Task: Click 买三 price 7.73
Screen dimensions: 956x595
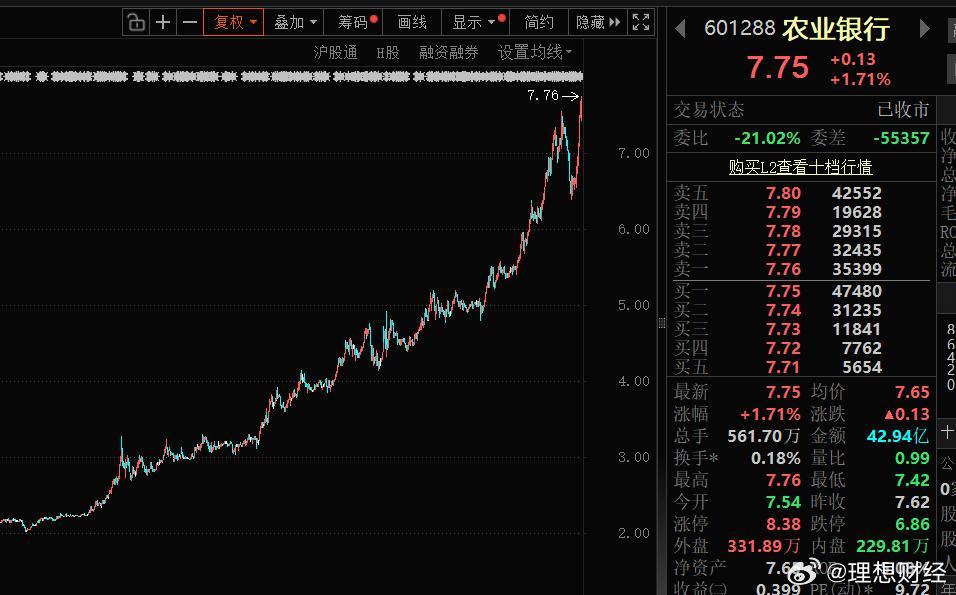Action: (x=783, y=329)
